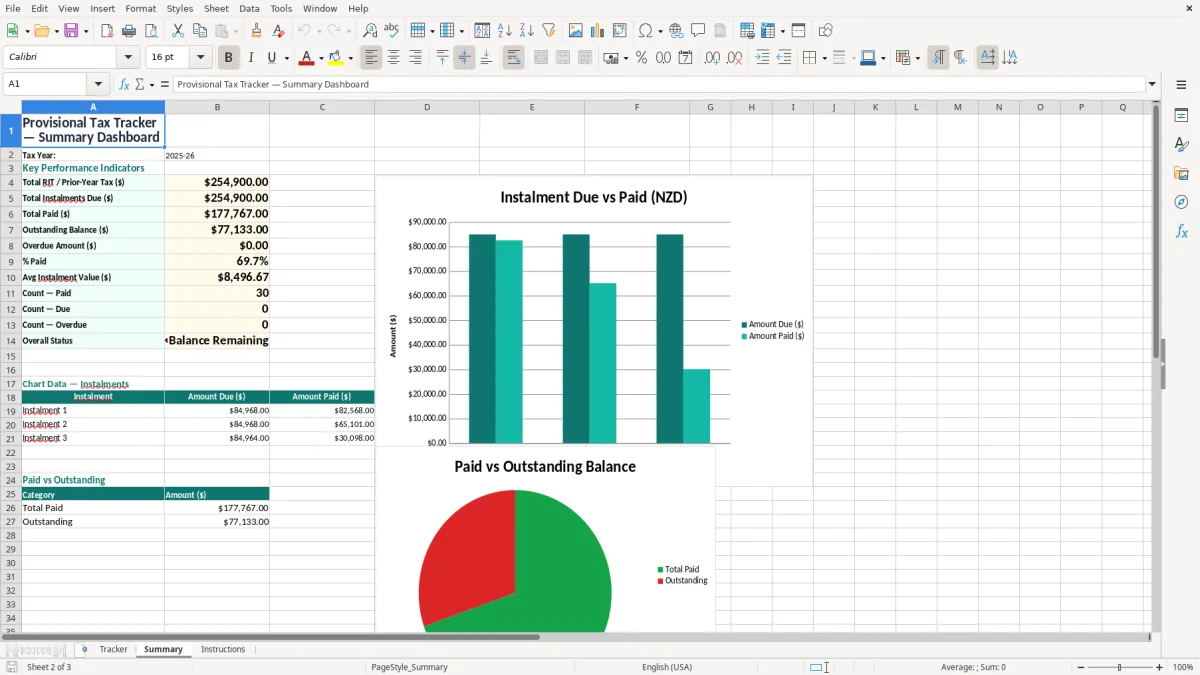Copy selection using Copy icon

click(200, 31)
